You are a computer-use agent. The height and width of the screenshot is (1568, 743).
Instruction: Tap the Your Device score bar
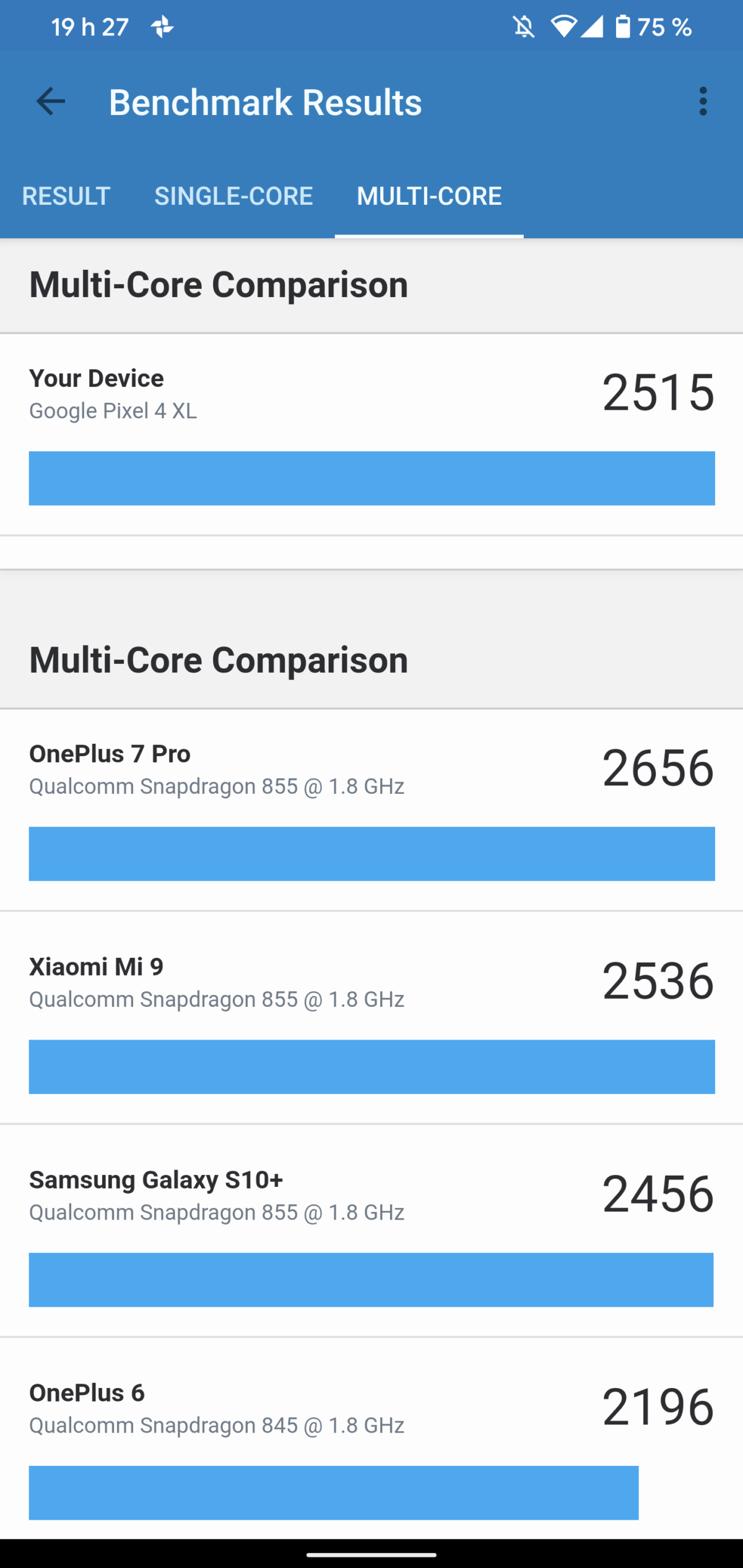coord(371,478)
